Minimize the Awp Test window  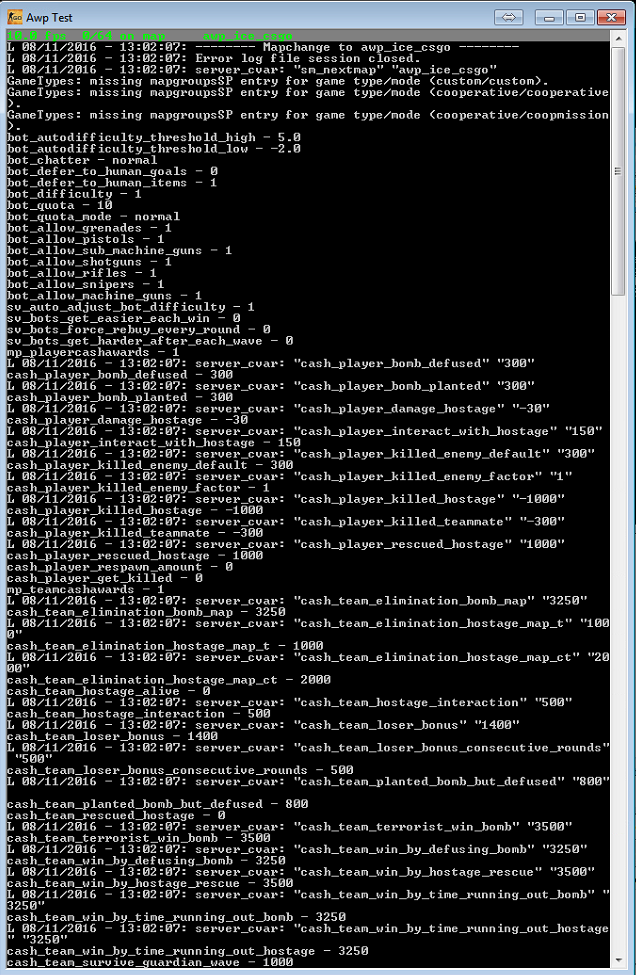(x=549, y=17)
